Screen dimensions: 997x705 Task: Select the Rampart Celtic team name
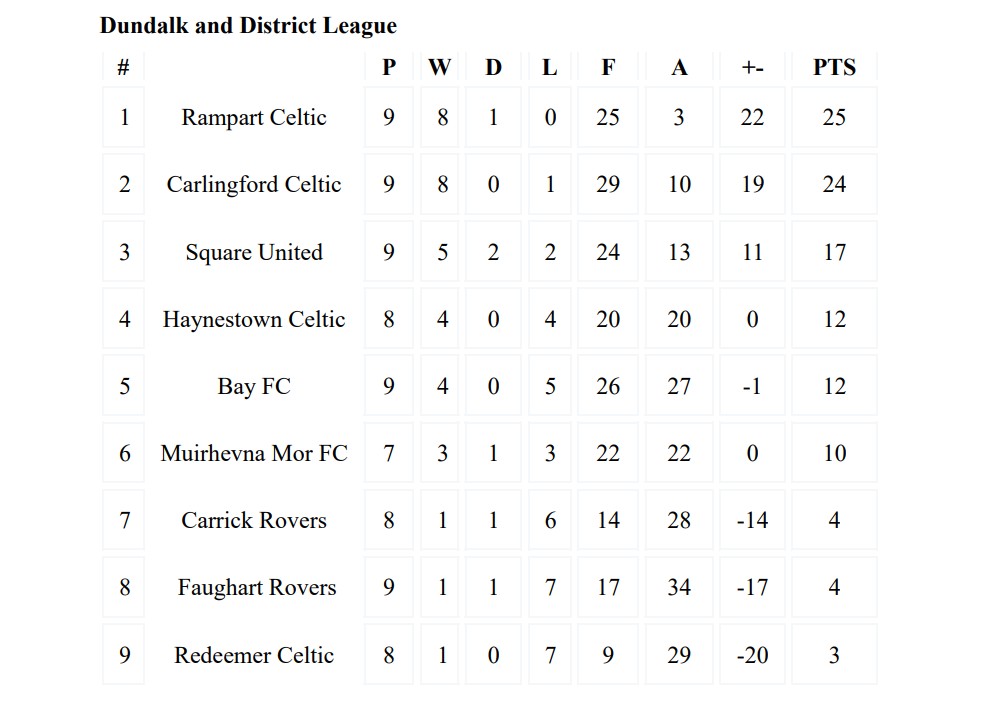click(x=254, y=118)
